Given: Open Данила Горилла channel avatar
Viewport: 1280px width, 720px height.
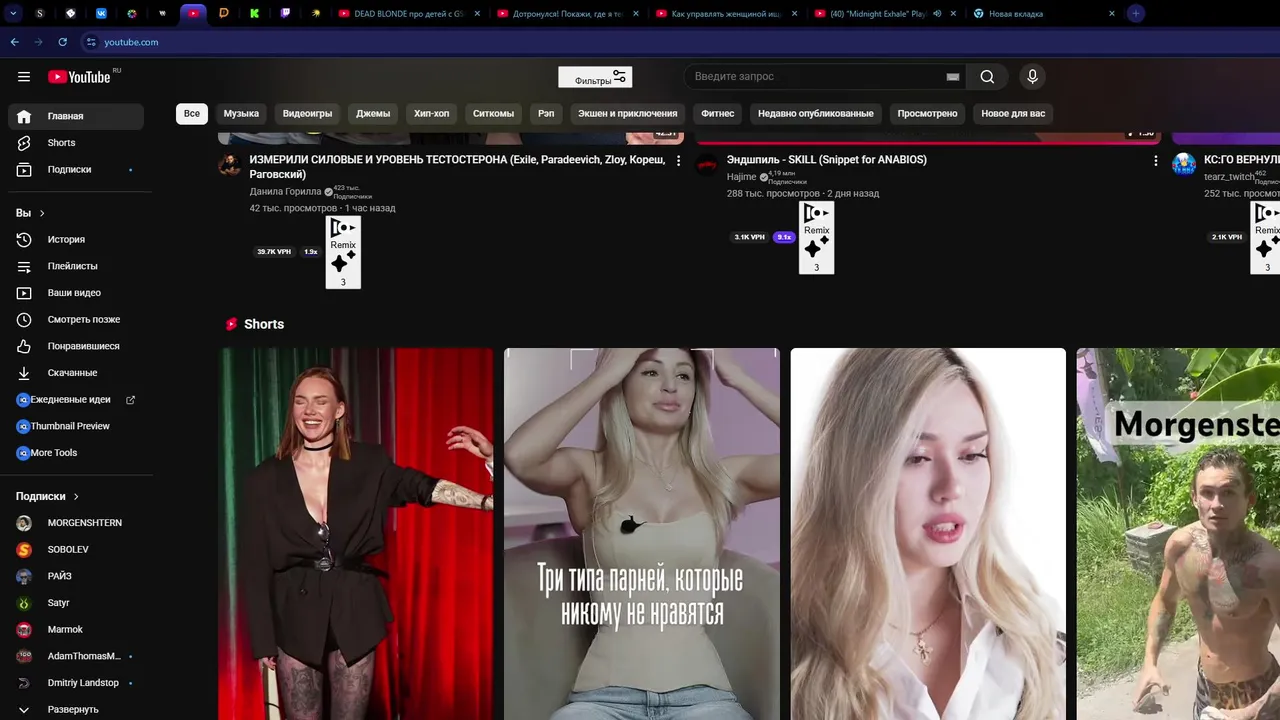Looking at the screenshot, I should click(230, 164).
